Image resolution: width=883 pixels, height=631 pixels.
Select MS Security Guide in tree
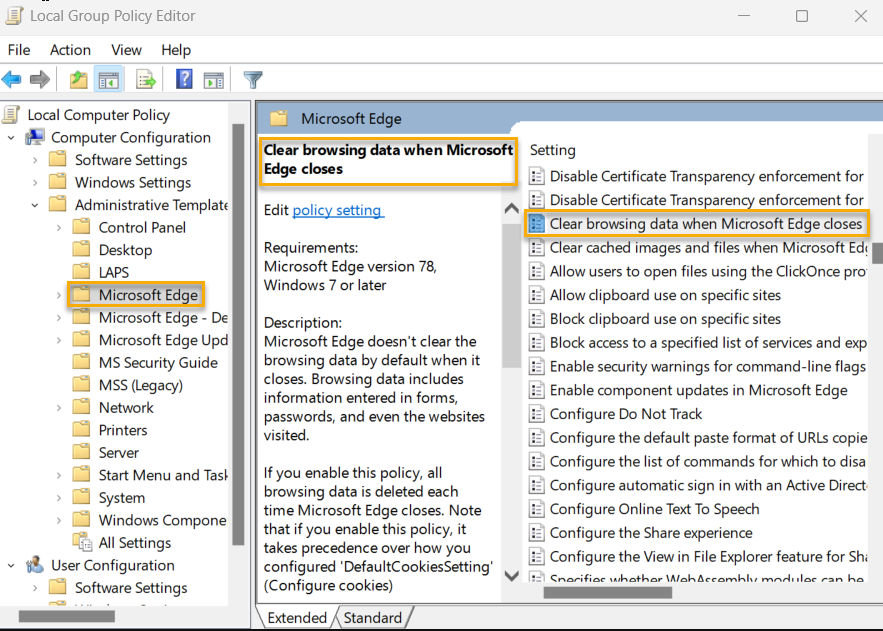(158, 363)
